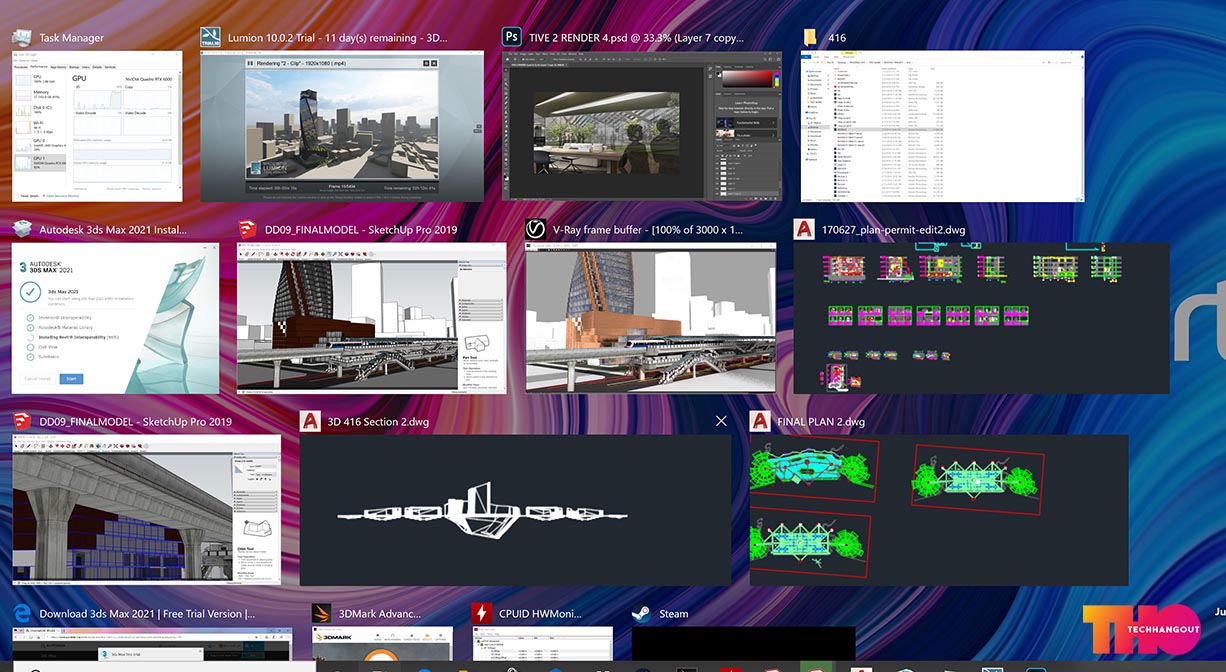Open the V-Ray frame buffer render thumbnail
This screenshot has width=1226, height=672.
click(x=651, y=318)
